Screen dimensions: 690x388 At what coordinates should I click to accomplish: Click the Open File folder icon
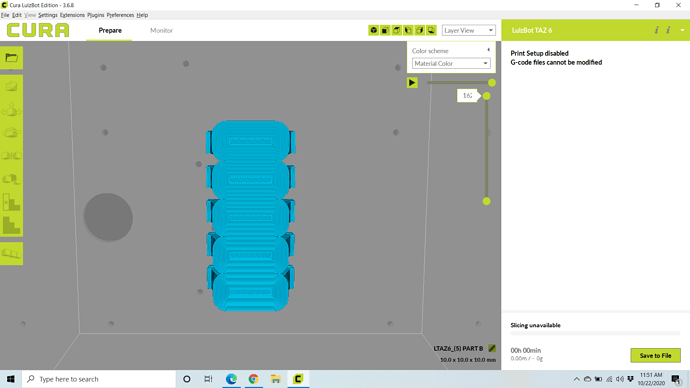point(11,58)
